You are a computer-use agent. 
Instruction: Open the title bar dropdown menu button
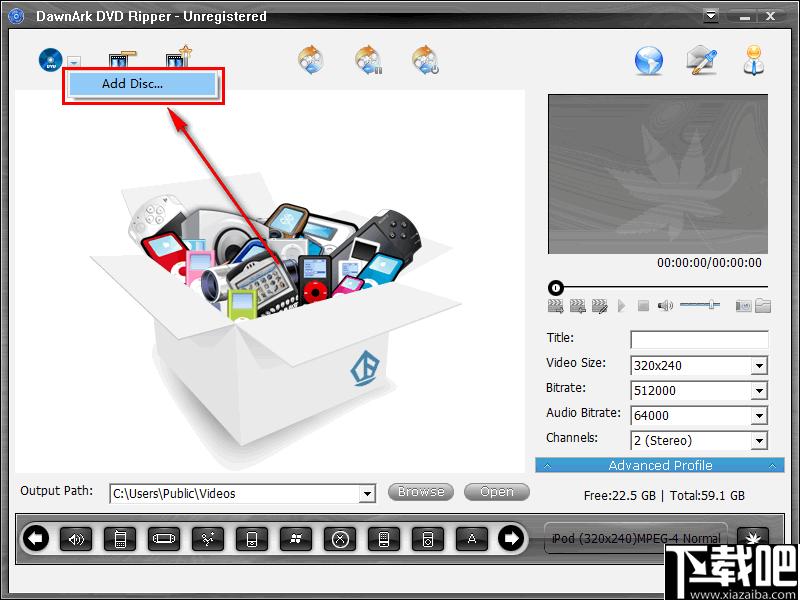[x=710, y=16]
